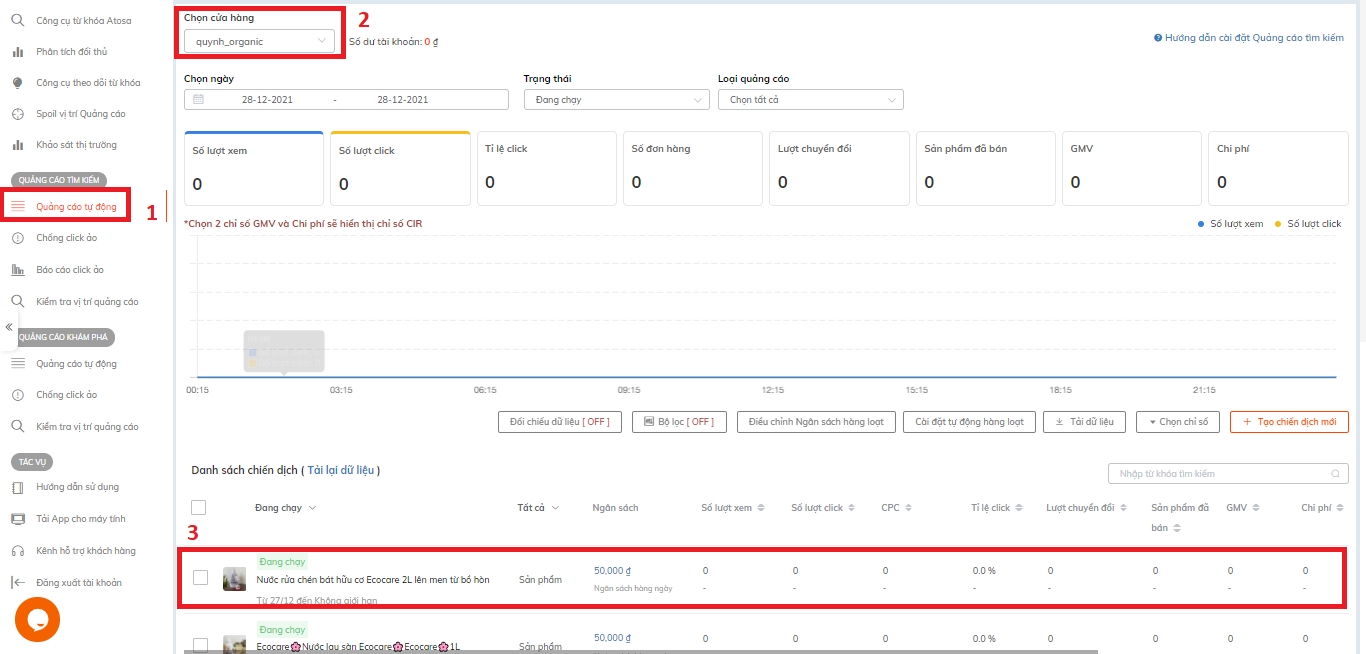Viewport: 1366px width, 654px height.
Task: Check the Nước rửa chén campaign checkbox
Action: coord(200,577)
